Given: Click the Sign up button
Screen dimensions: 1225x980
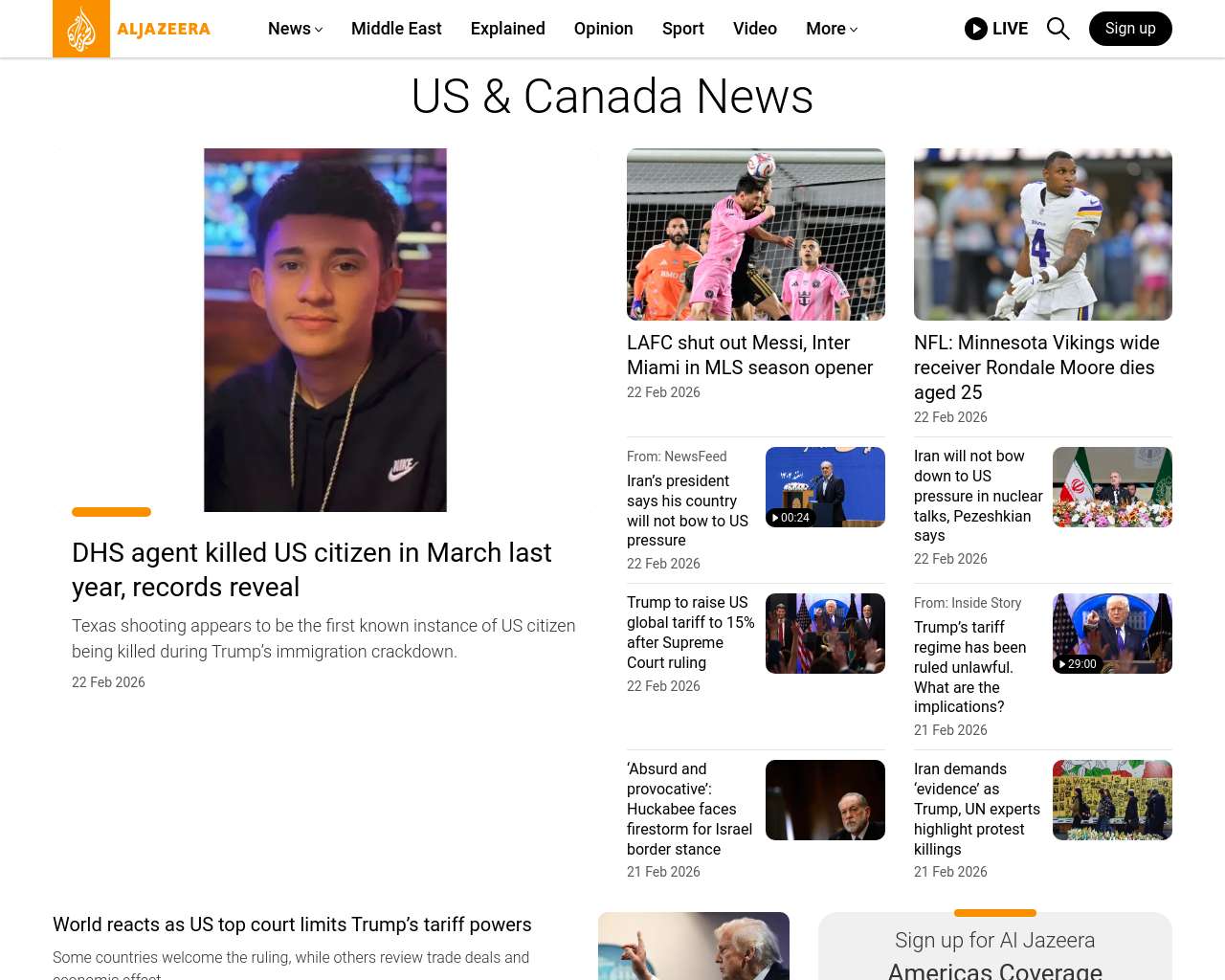Looking at the screenshot, I should click(1130, 29).
